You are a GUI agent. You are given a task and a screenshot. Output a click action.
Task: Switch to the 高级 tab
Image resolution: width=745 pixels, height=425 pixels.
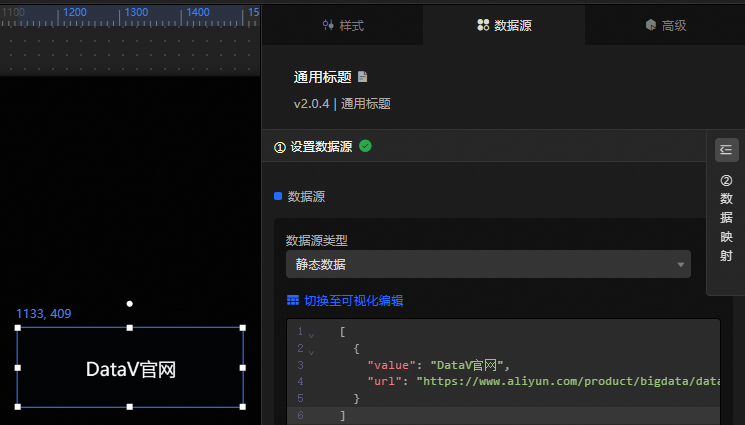click(x=665, y=25)
